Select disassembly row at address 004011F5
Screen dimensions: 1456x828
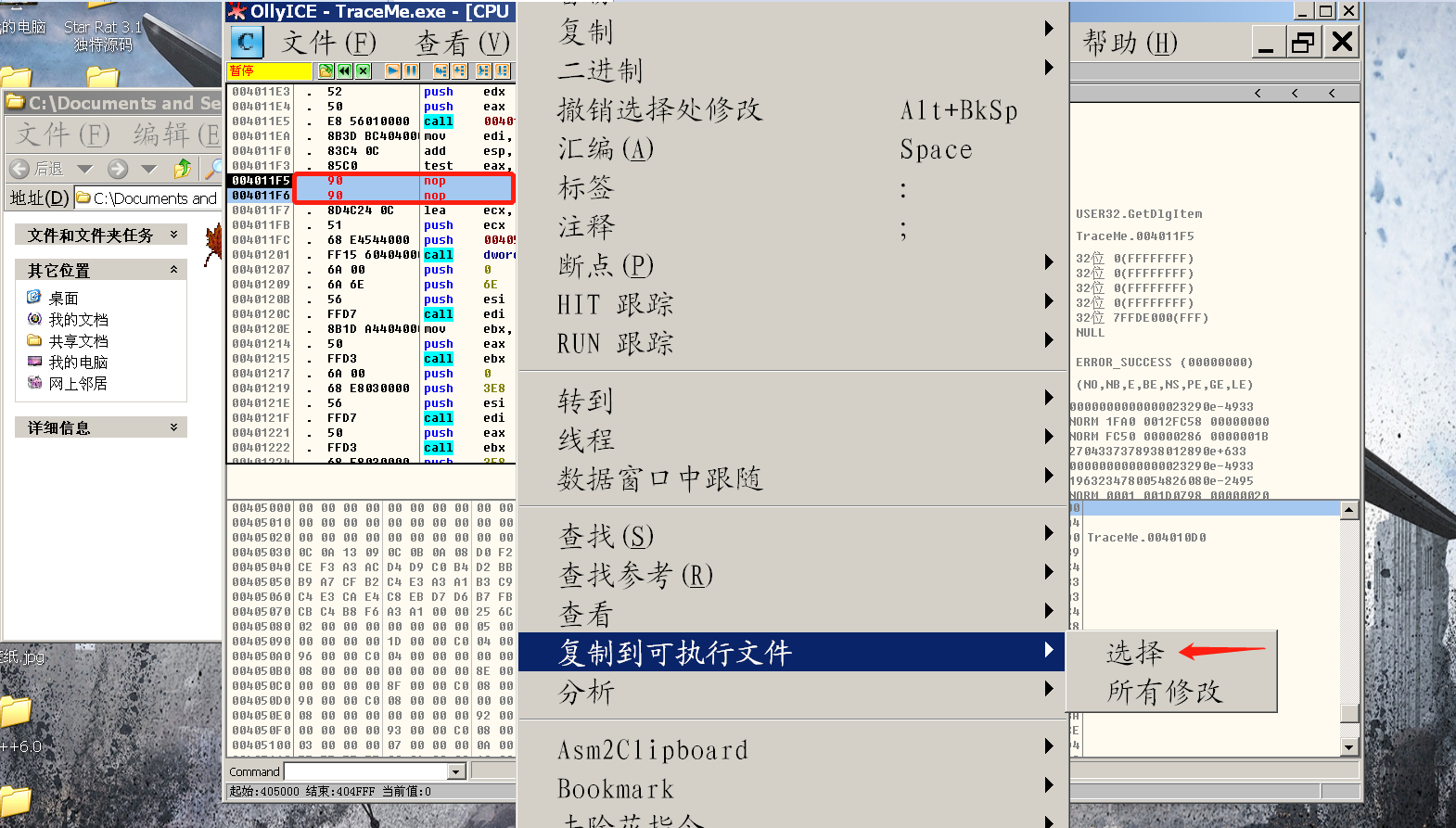(371, 181)
